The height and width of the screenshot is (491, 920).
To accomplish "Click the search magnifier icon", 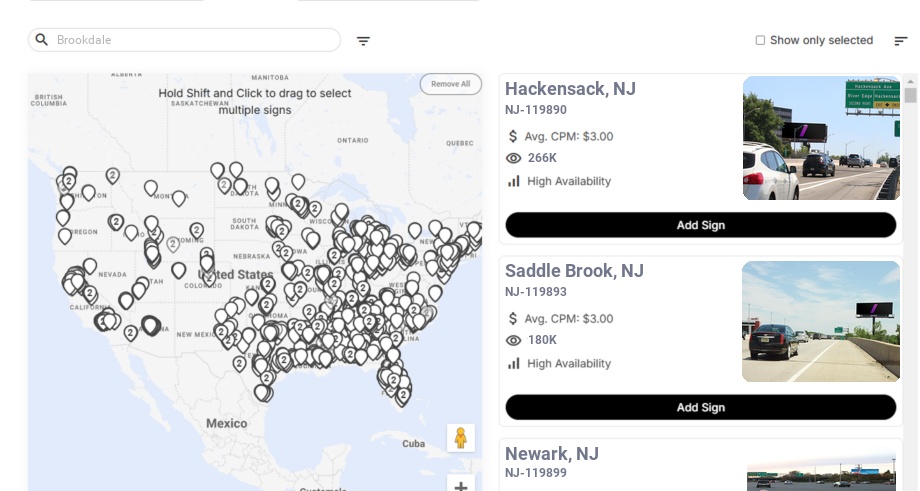I will [42, 40].
